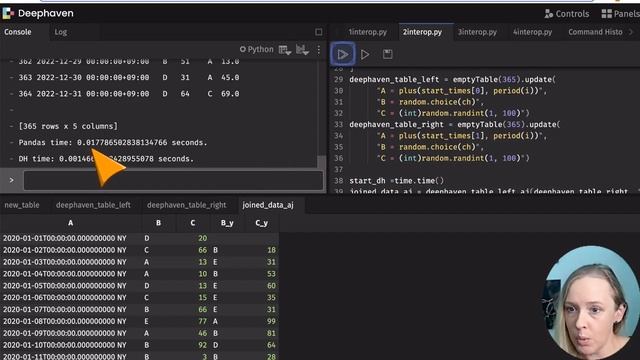Click the console command input field

pyautogui.click(x=173, y=180)
